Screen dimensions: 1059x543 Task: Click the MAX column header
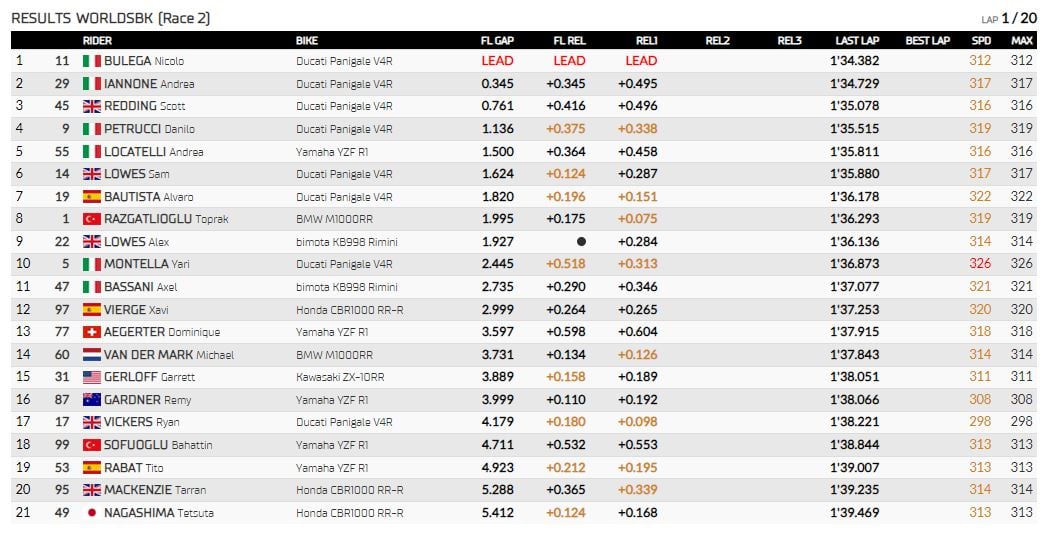[1022, 41]
